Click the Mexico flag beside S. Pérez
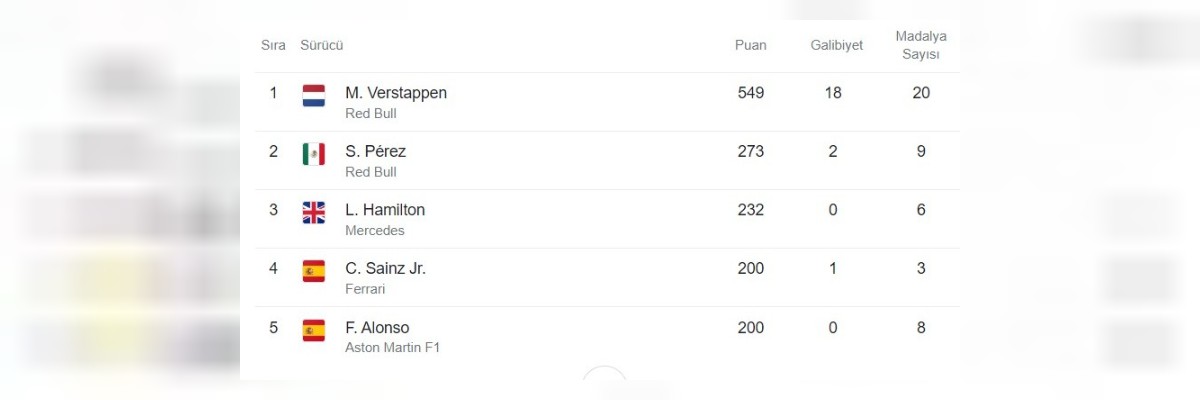The height and width of the screenshot is (400, 1200). [313, 154]
